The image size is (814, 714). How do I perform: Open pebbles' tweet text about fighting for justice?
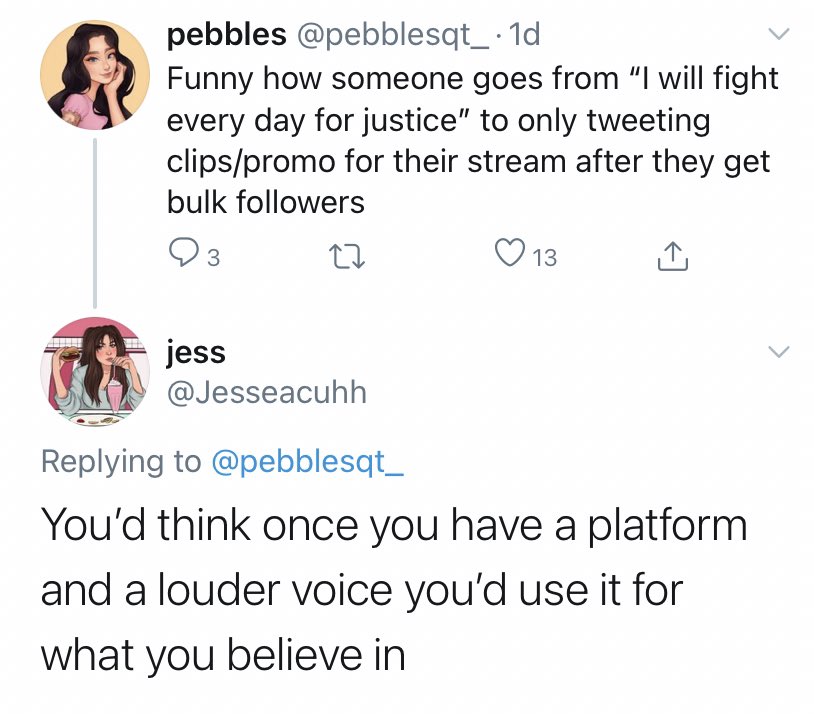470,140
